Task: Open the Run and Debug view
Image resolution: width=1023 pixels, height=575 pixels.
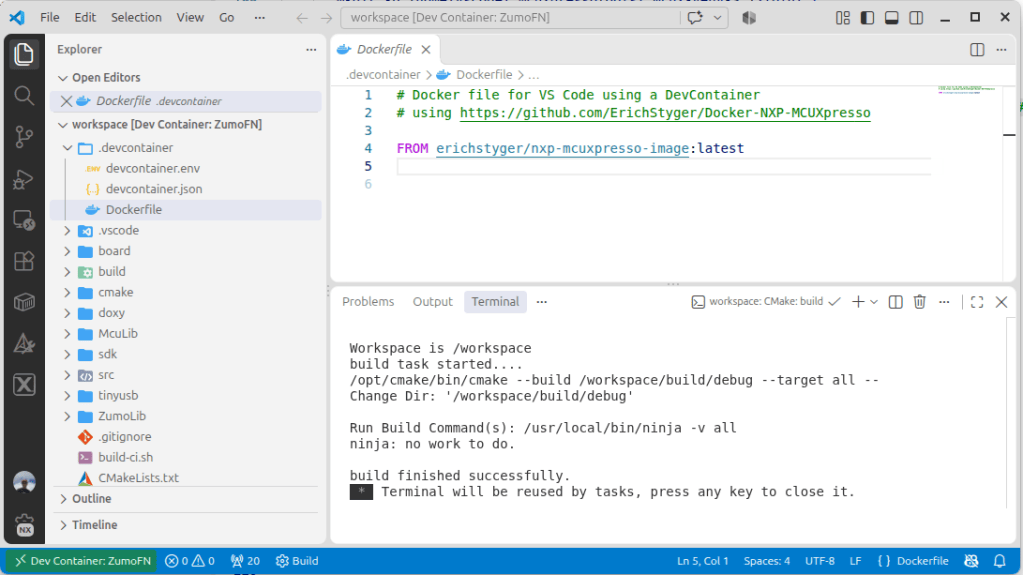Action: [24, 179]
